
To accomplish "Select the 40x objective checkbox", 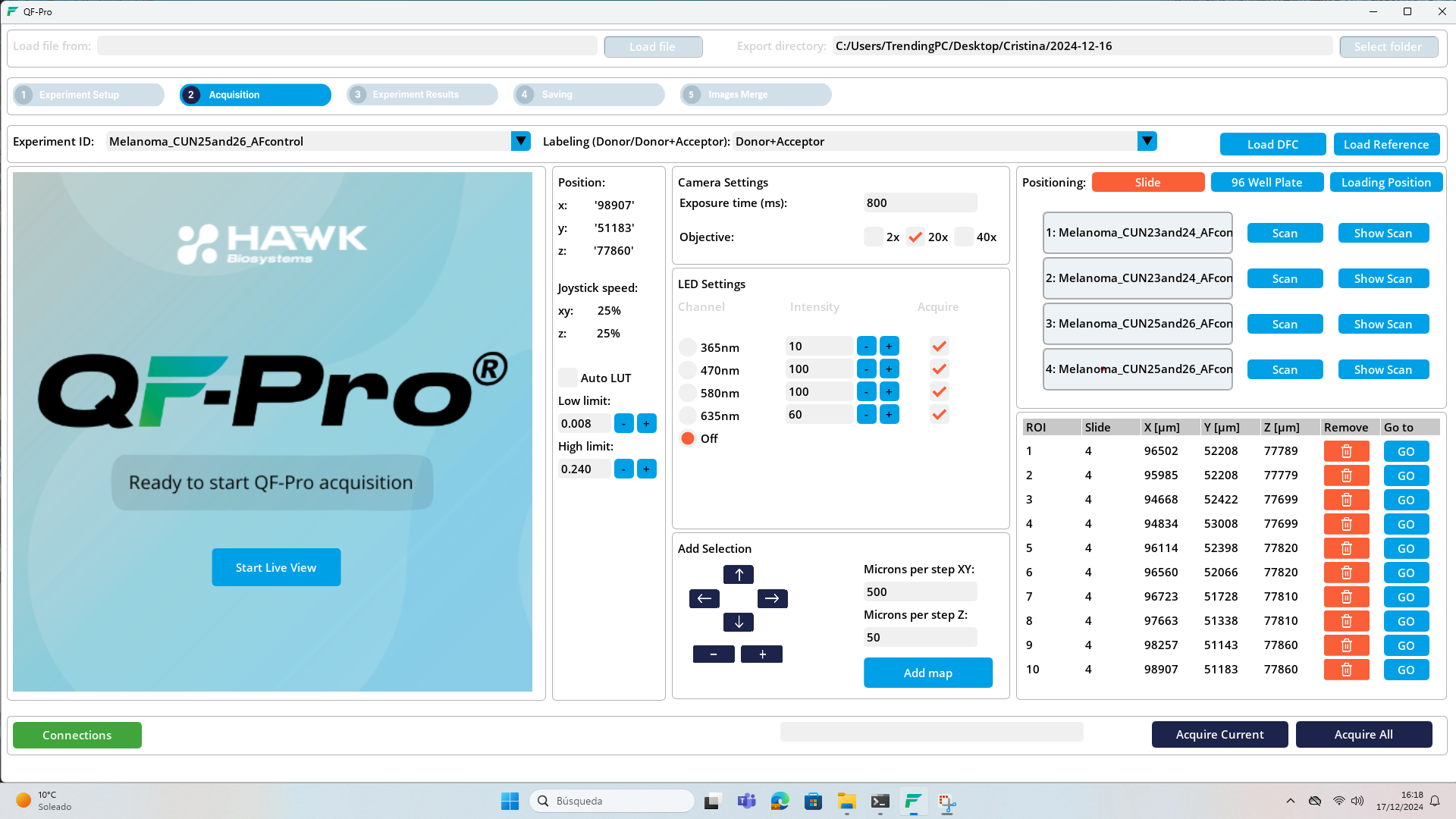I will 964,237.
